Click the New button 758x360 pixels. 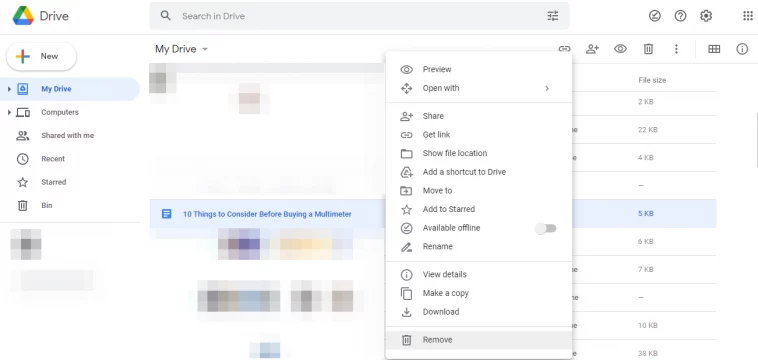pos(41,57)
